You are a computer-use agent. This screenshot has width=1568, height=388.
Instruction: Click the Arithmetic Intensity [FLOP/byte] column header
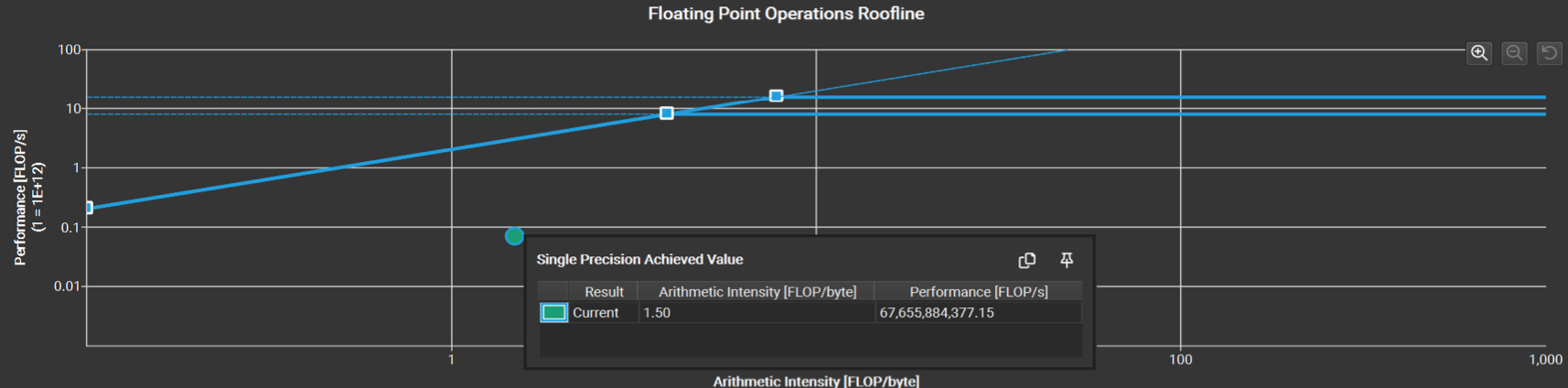click(x=757, y=292)
